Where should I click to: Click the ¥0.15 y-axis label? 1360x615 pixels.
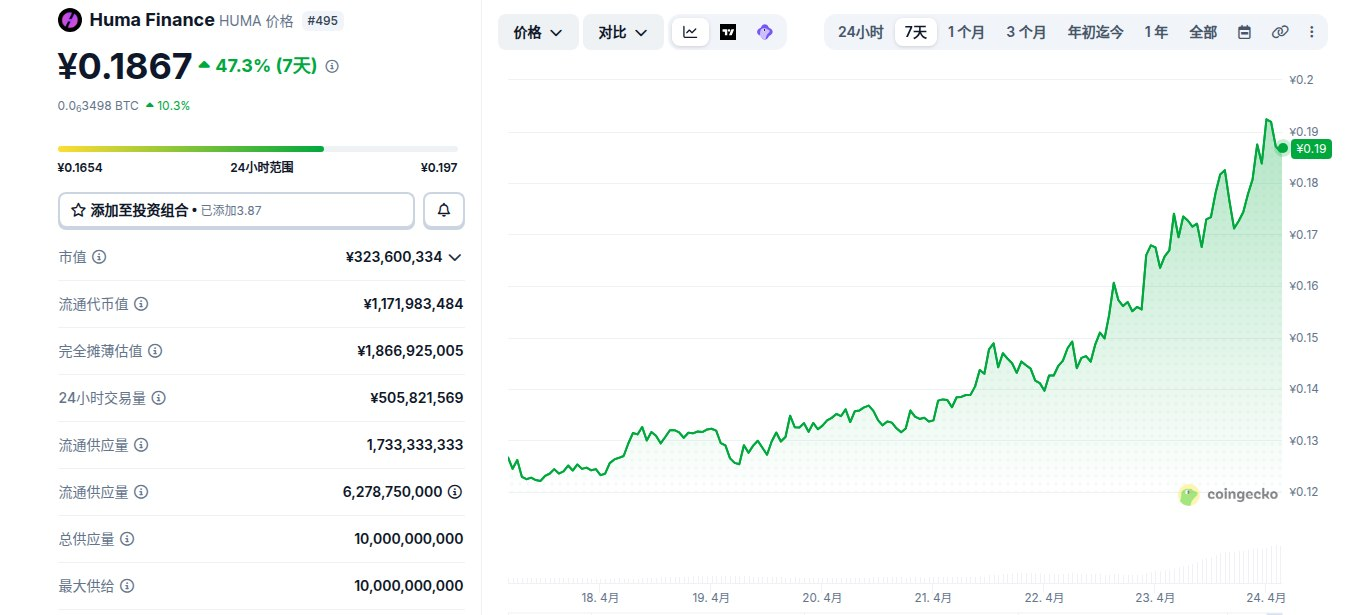(x=1304, y=337)
